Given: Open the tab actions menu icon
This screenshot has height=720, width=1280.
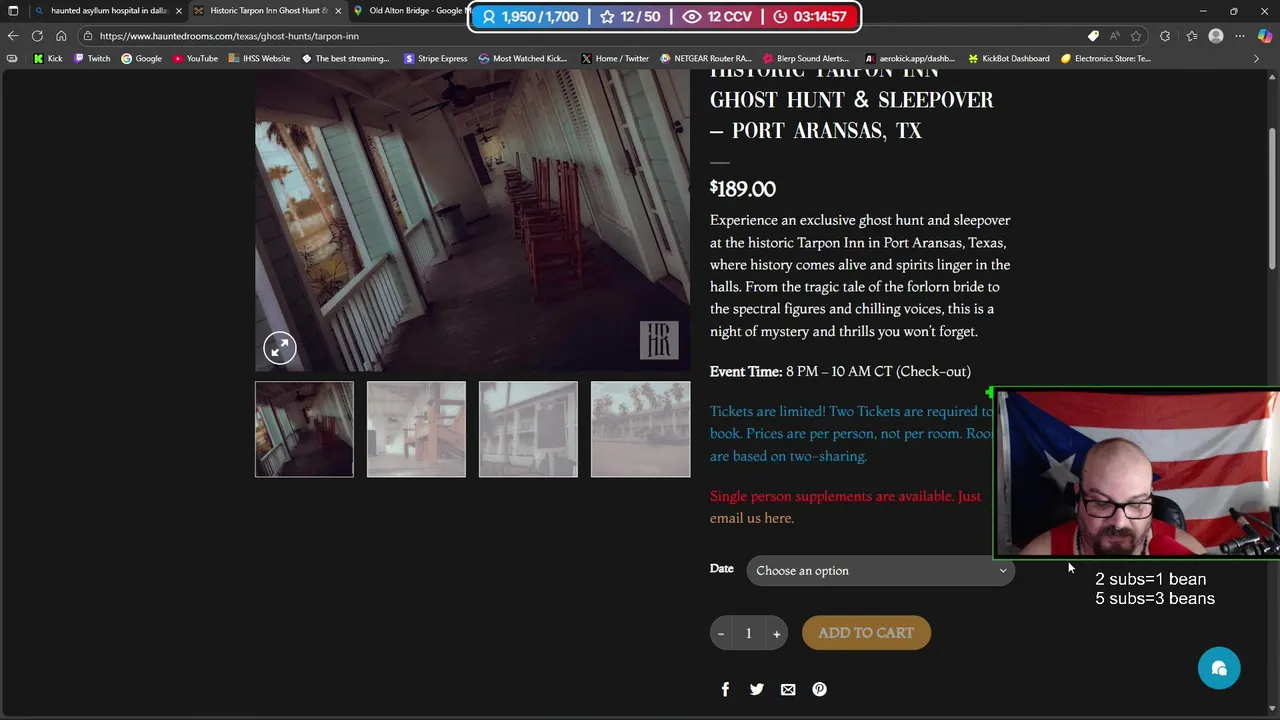Looking at the screenshot, I should click(x=13, y=11).
